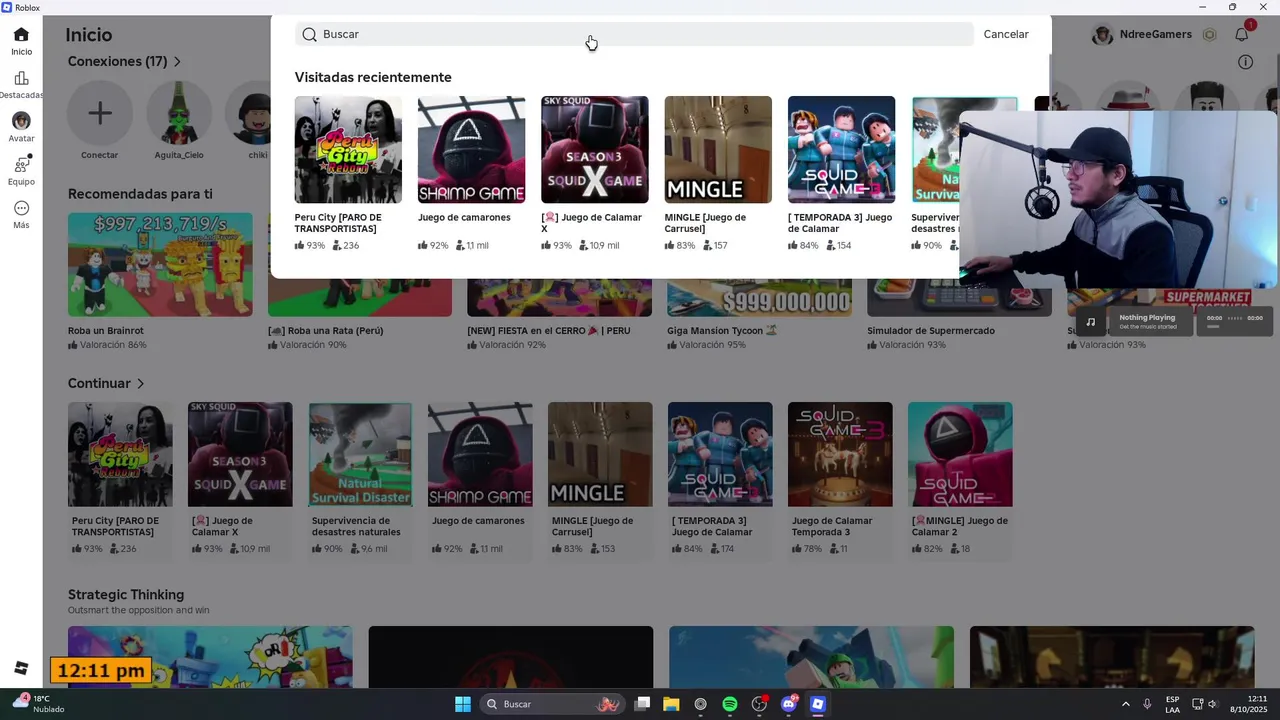Cancel the search with Cancelar
This screenshot has width=1280, height=720.
pos(1006,34)
